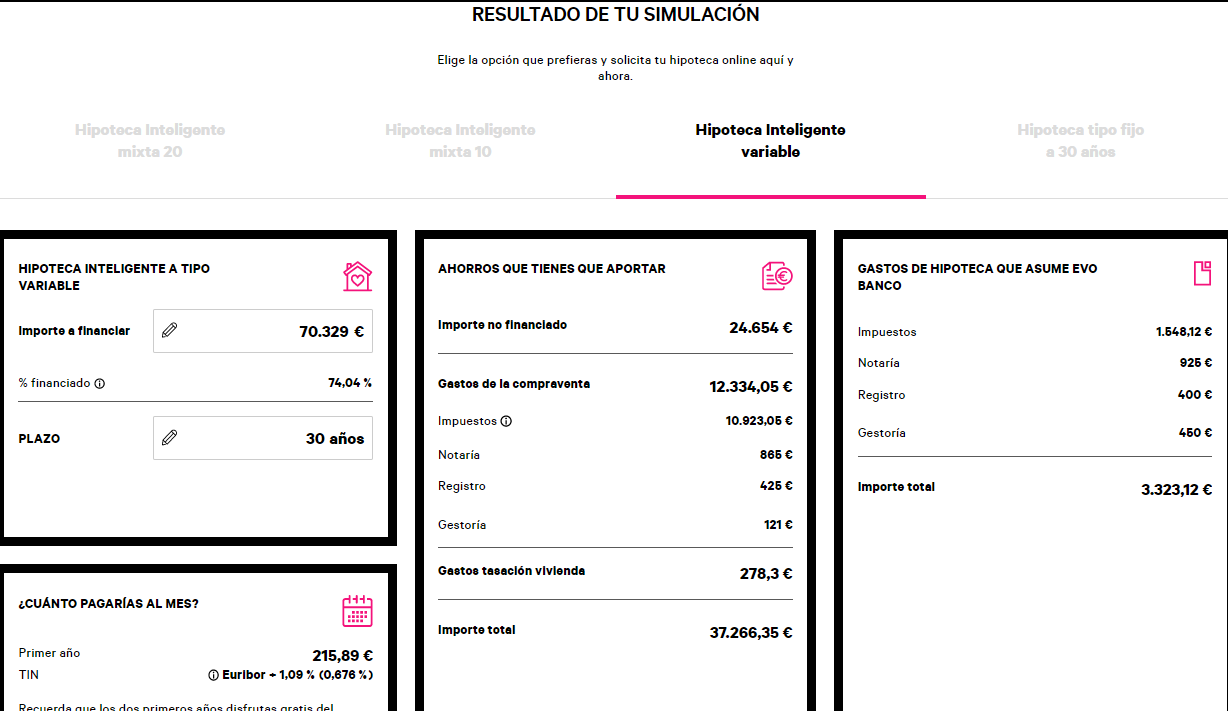Click the ¿CUÁNTO PAGARÍAS AL MES? title

[x=108, y=604]
